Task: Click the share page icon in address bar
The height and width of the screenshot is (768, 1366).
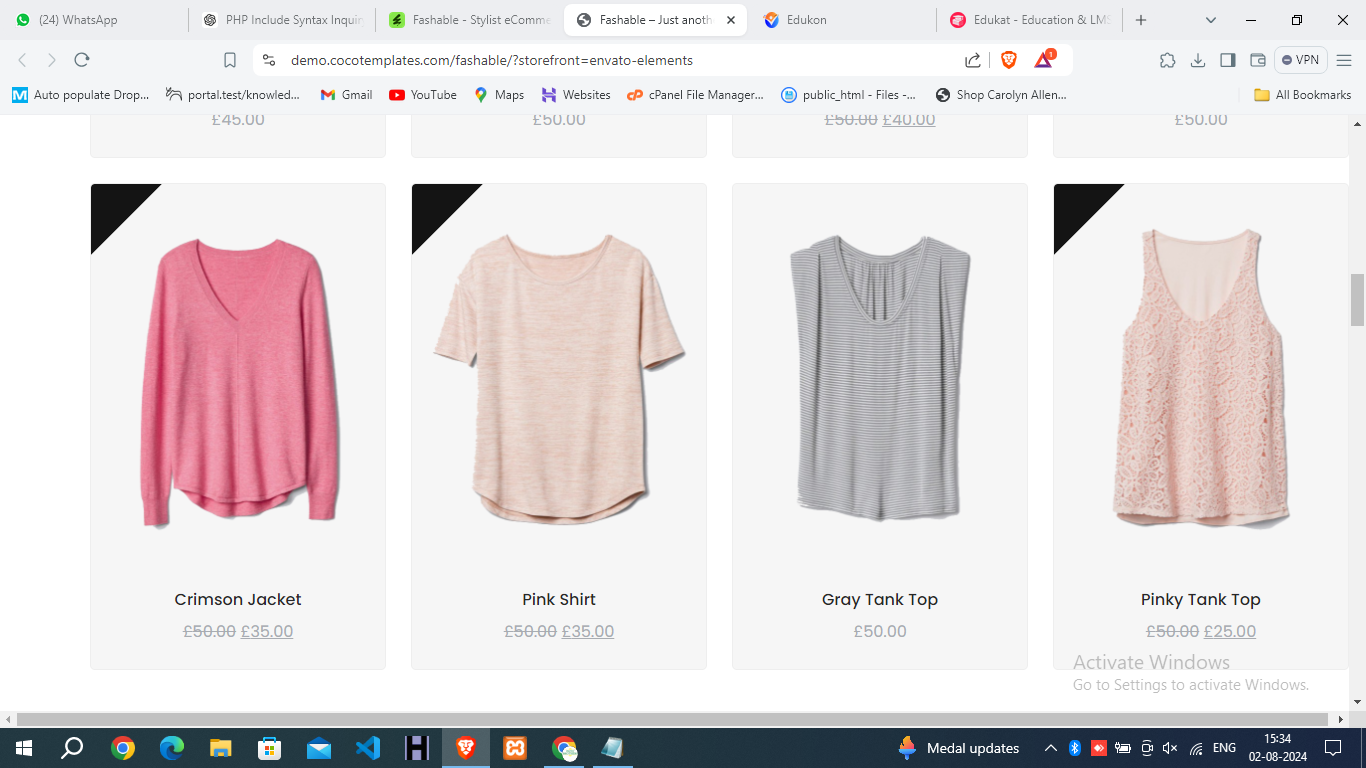Action: click(972, 60)
